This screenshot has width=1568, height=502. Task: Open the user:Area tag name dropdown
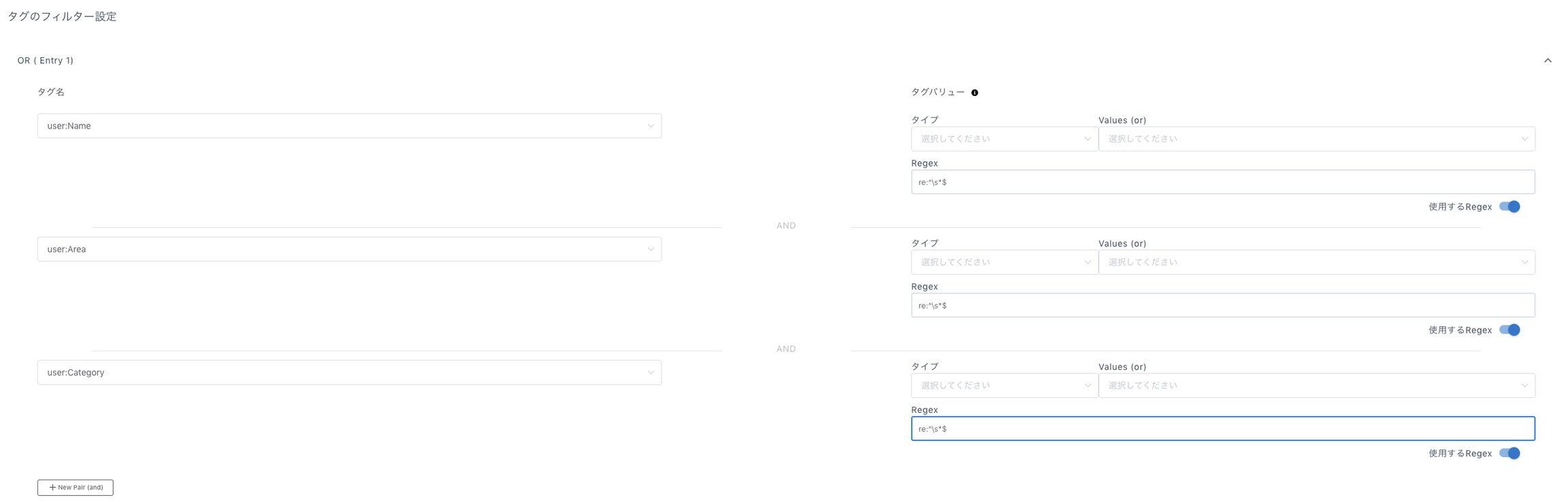point(349,249)
